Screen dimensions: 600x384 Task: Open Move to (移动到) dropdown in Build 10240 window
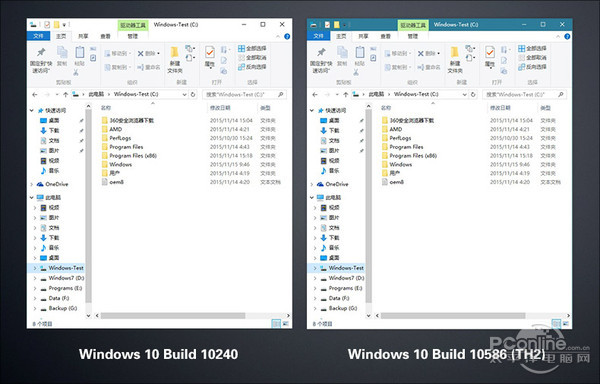[118, 54]
